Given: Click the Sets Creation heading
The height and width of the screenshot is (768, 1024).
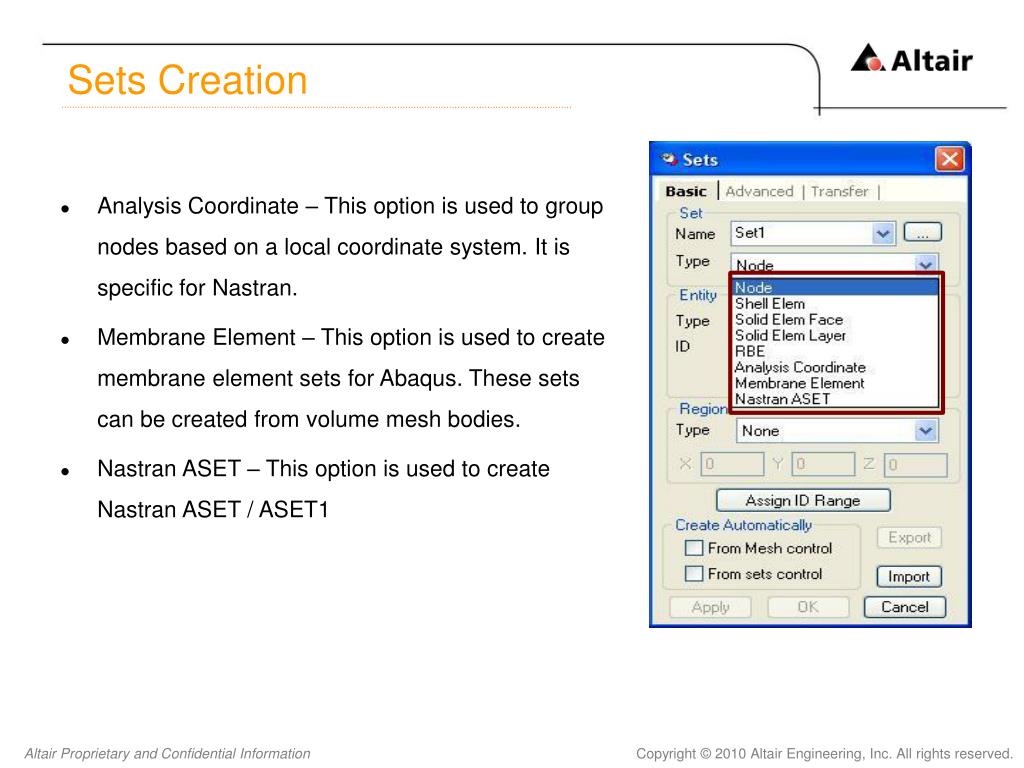Looking at the screenshot, I should (187, 80).
